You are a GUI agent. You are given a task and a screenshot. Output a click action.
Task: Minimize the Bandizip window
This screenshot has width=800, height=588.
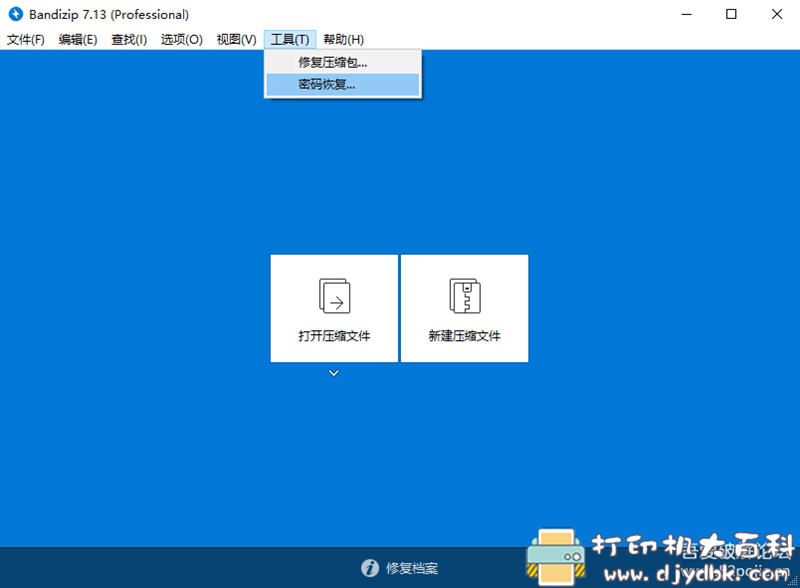pyautogui.click(x=687, y=14)
